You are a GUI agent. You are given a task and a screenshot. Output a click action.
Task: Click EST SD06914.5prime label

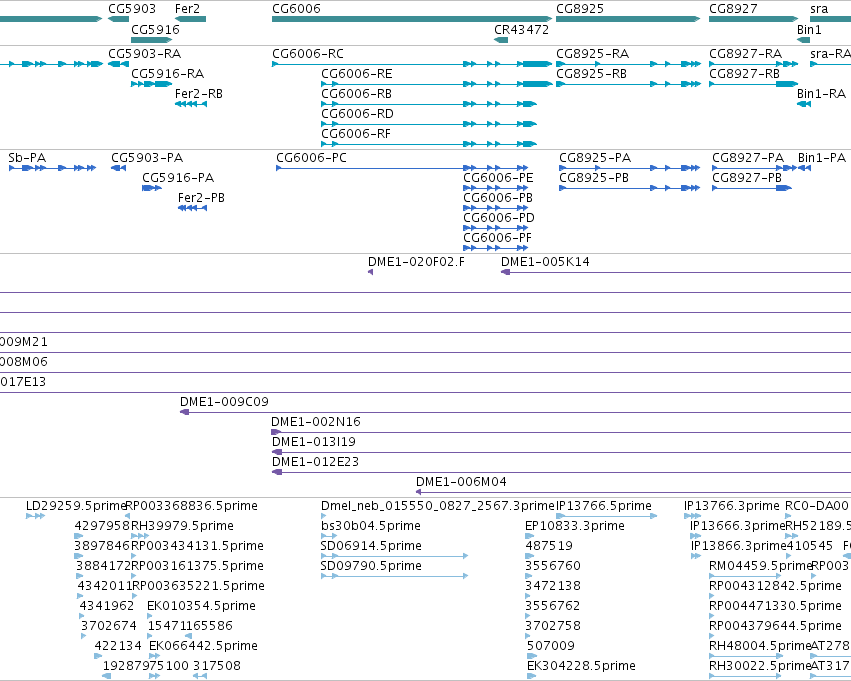click(371, 546)
